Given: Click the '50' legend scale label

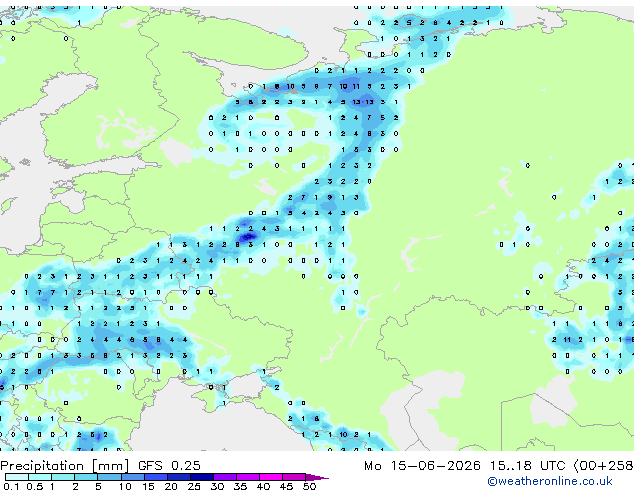Looking at the screenshot, I should click(x=309, y=486).
